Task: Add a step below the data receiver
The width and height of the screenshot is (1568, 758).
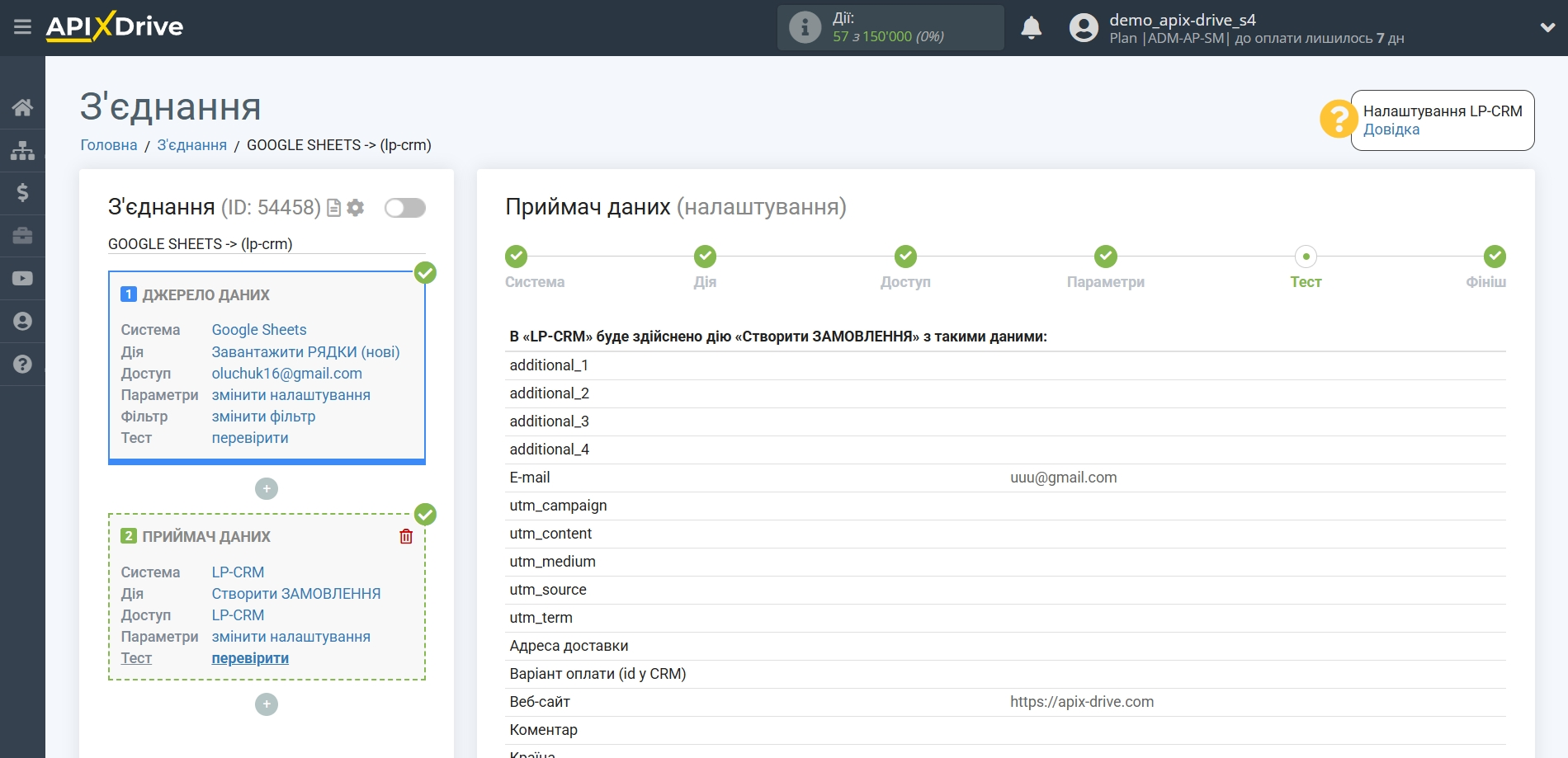Action: (x=267, y=704)
